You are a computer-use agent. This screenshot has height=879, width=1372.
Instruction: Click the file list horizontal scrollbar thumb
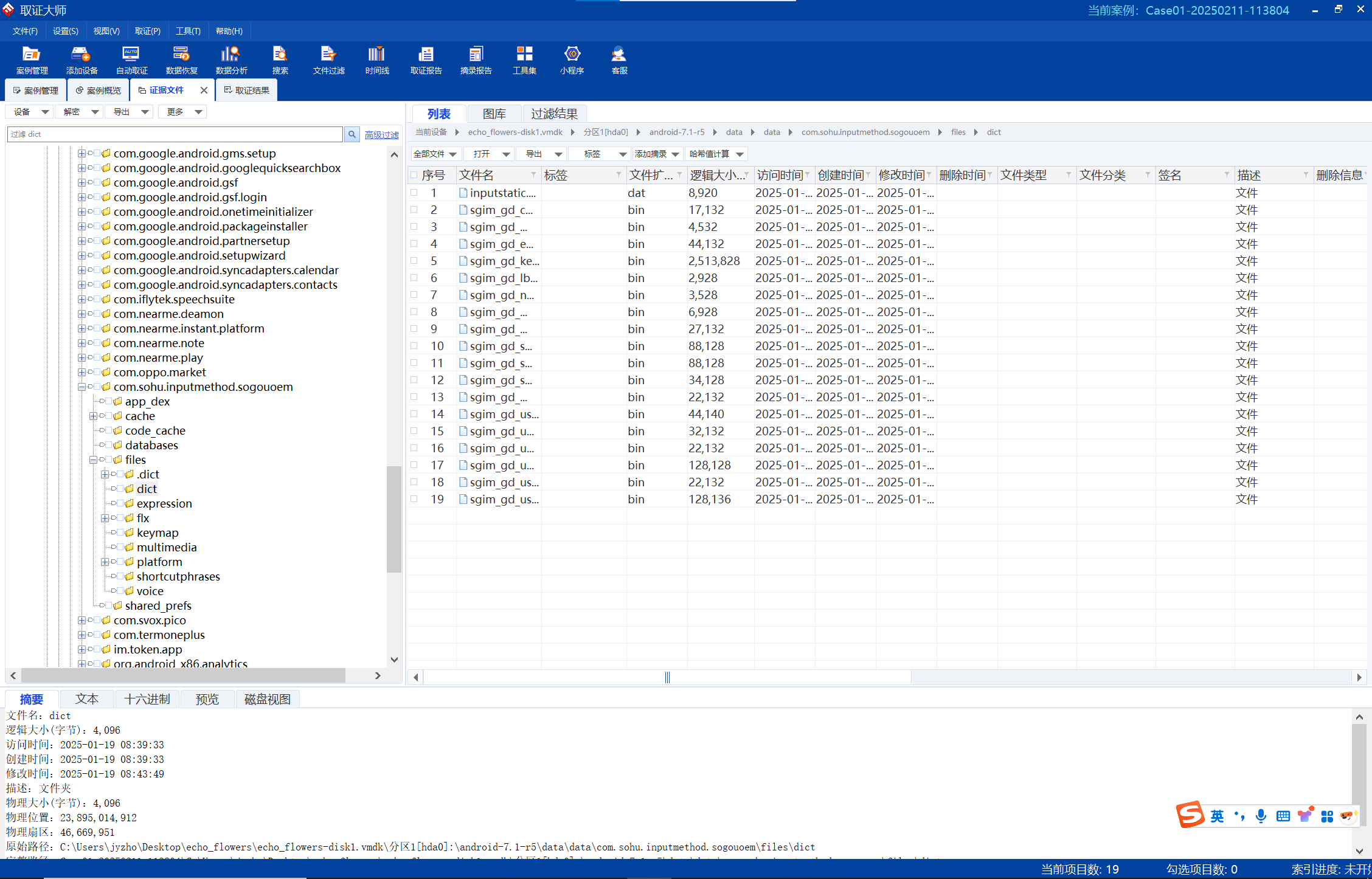(667, 677)
